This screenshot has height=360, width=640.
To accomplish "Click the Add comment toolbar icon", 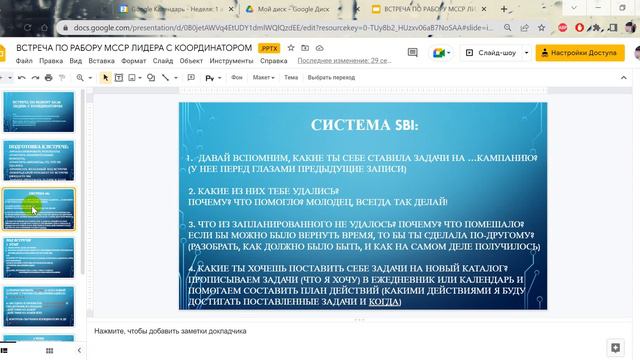I will coord(191,78).
